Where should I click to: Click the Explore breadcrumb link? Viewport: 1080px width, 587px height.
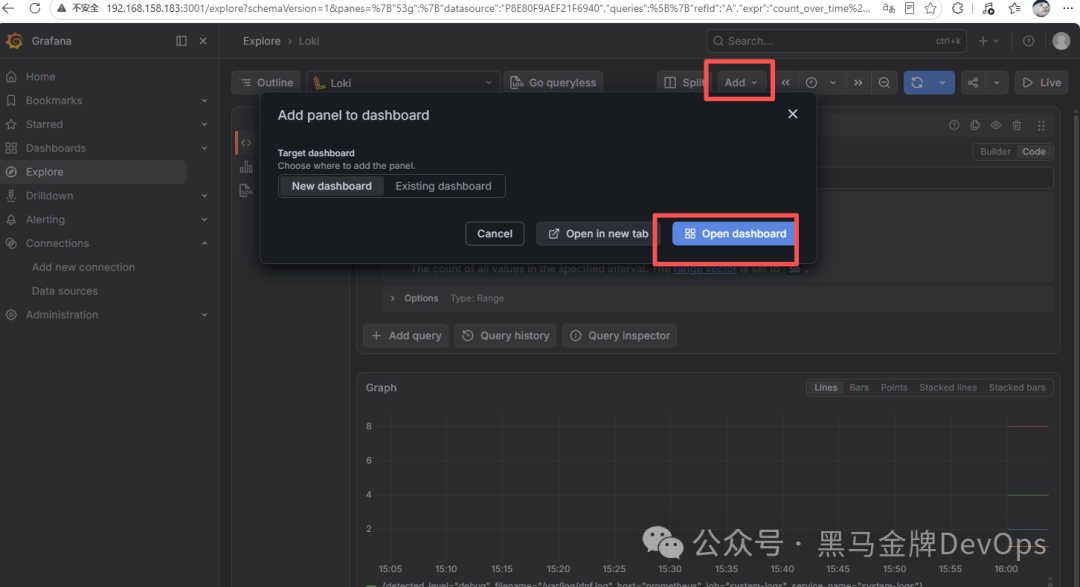click(262, 41)
